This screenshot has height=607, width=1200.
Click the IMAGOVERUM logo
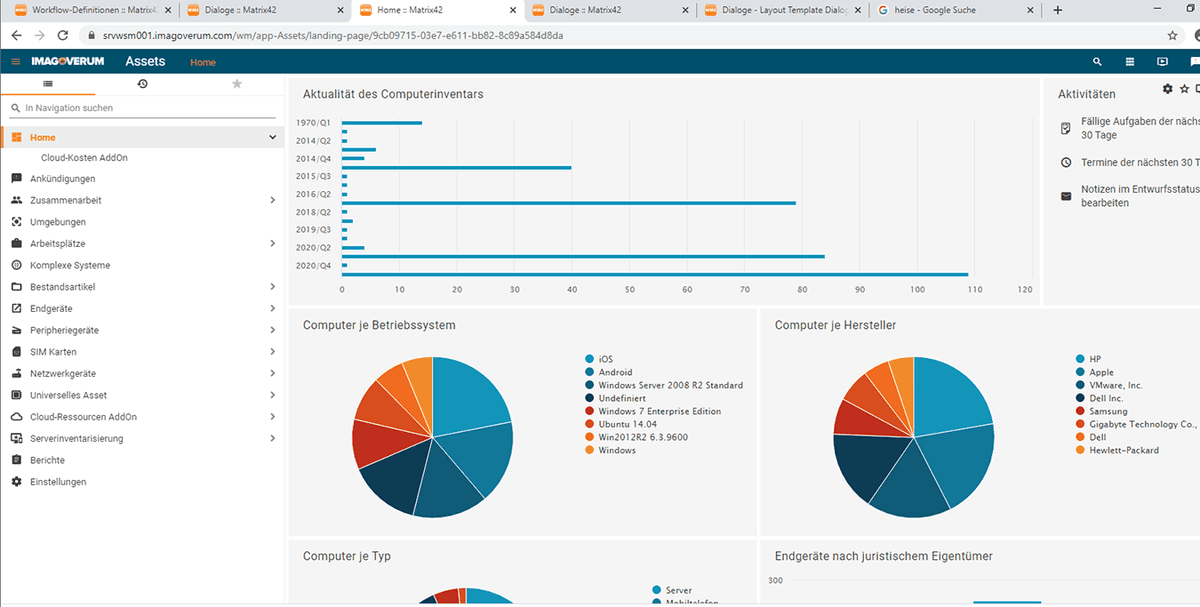(x=67, y=62)
